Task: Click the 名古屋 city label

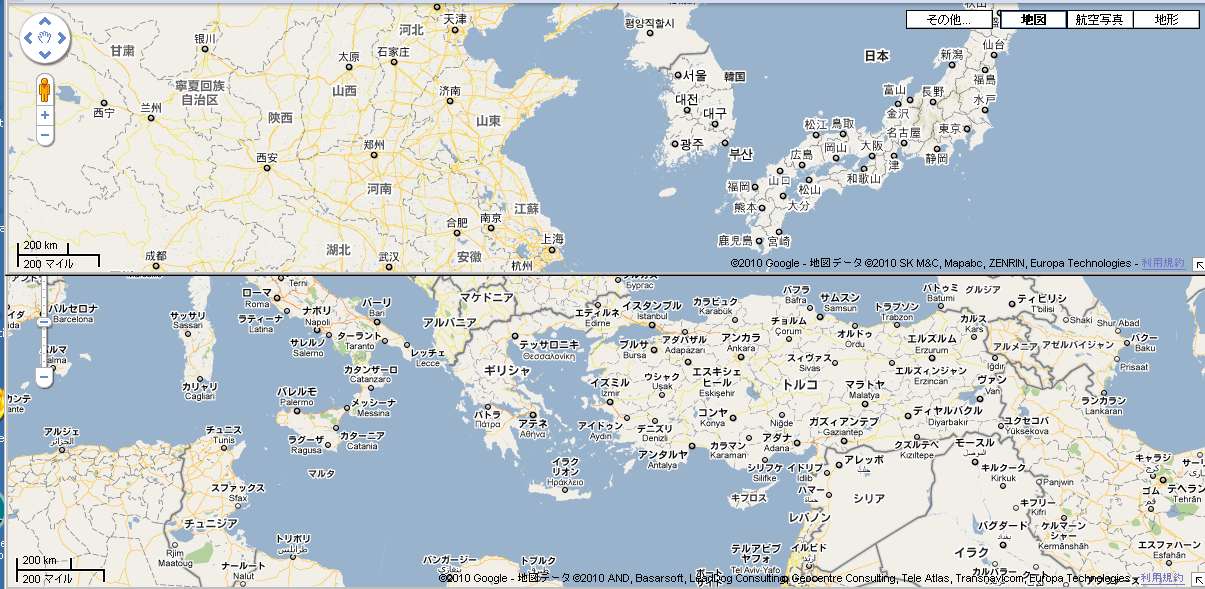Action: (903, 132)
